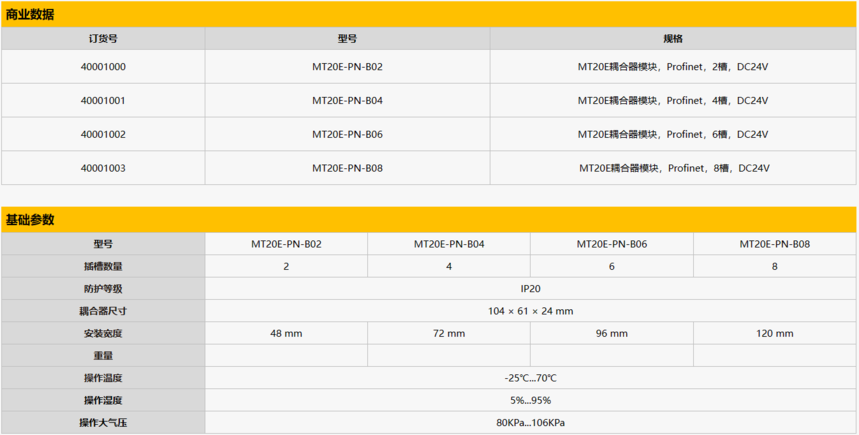Click slot count value 4

[449, 267]
